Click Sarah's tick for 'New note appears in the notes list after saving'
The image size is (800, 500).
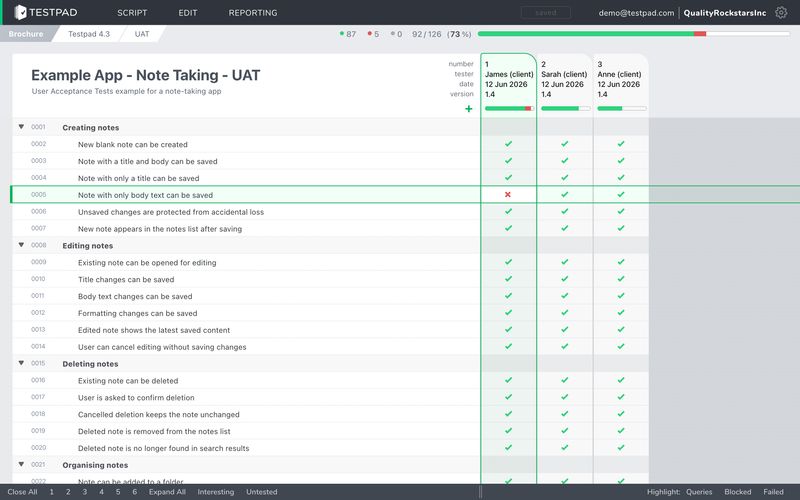point(564,228)
